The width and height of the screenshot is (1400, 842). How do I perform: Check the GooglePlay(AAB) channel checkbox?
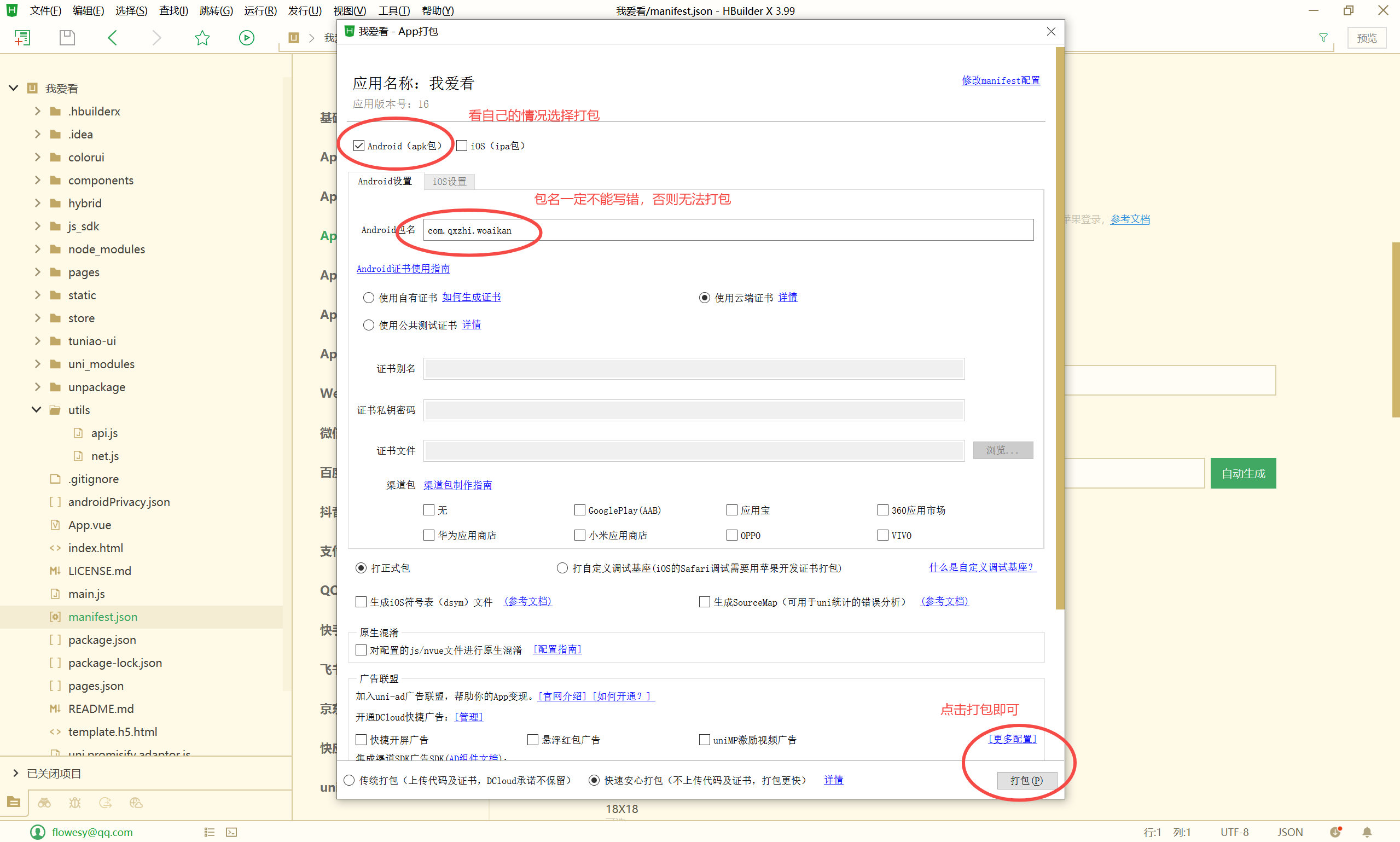(x=579, y=510)
